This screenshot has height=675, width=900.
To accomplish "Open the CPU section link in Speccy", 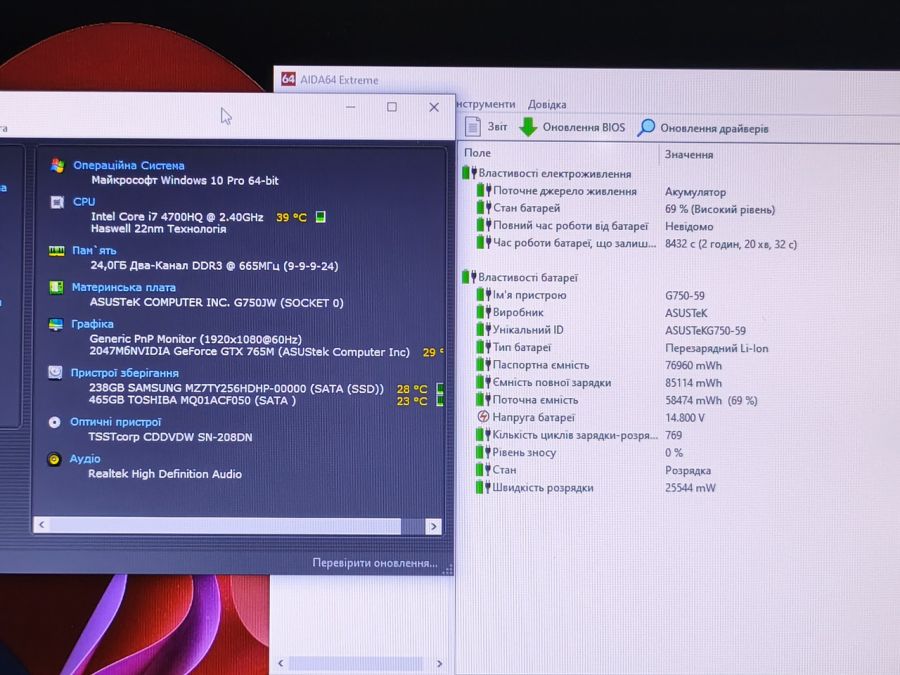I will tap(84, 201).
